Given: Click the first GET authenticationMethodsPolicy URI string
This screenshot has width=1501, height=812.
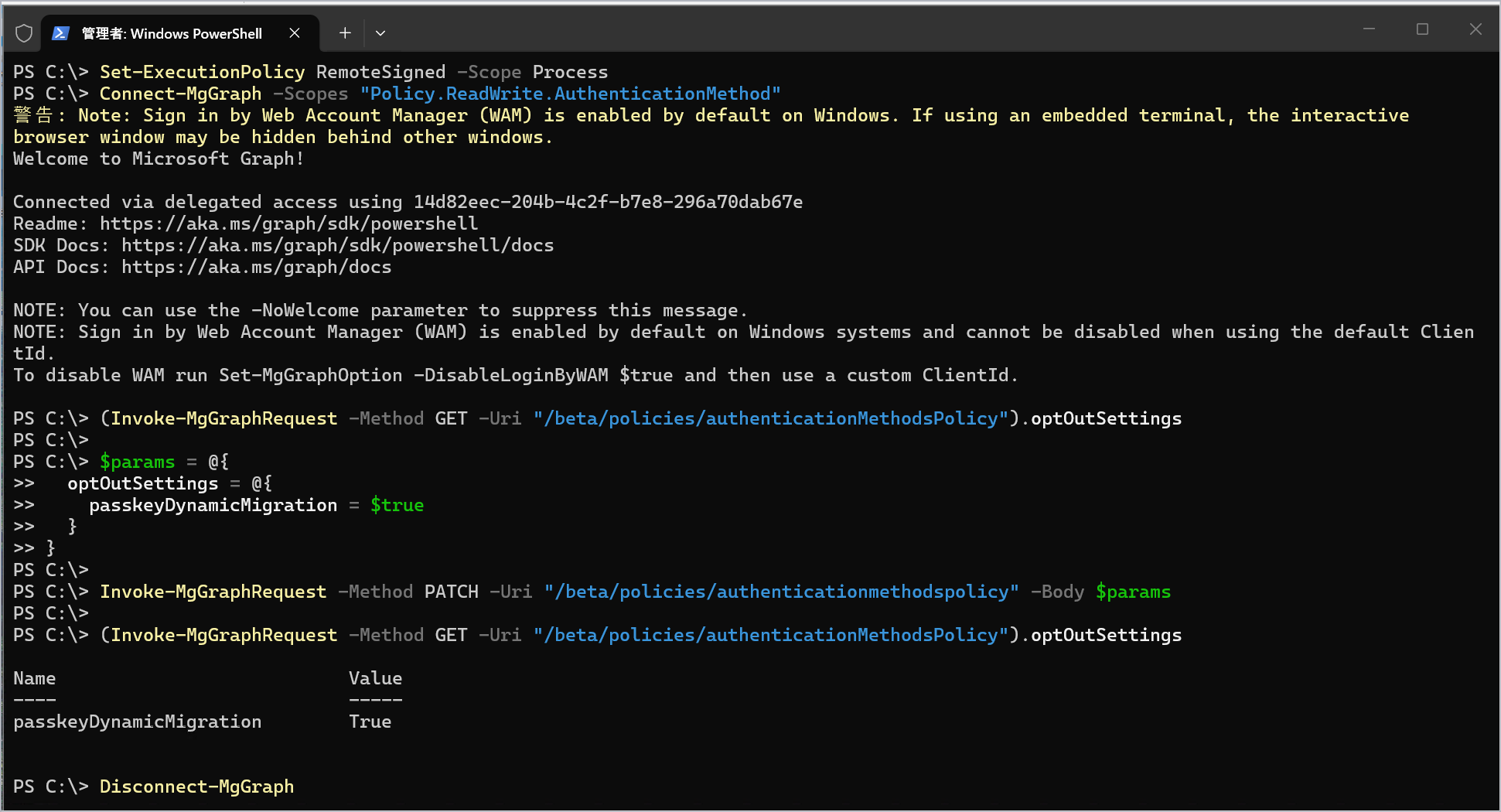Looking at the screenshot, I should pos(771,418).
